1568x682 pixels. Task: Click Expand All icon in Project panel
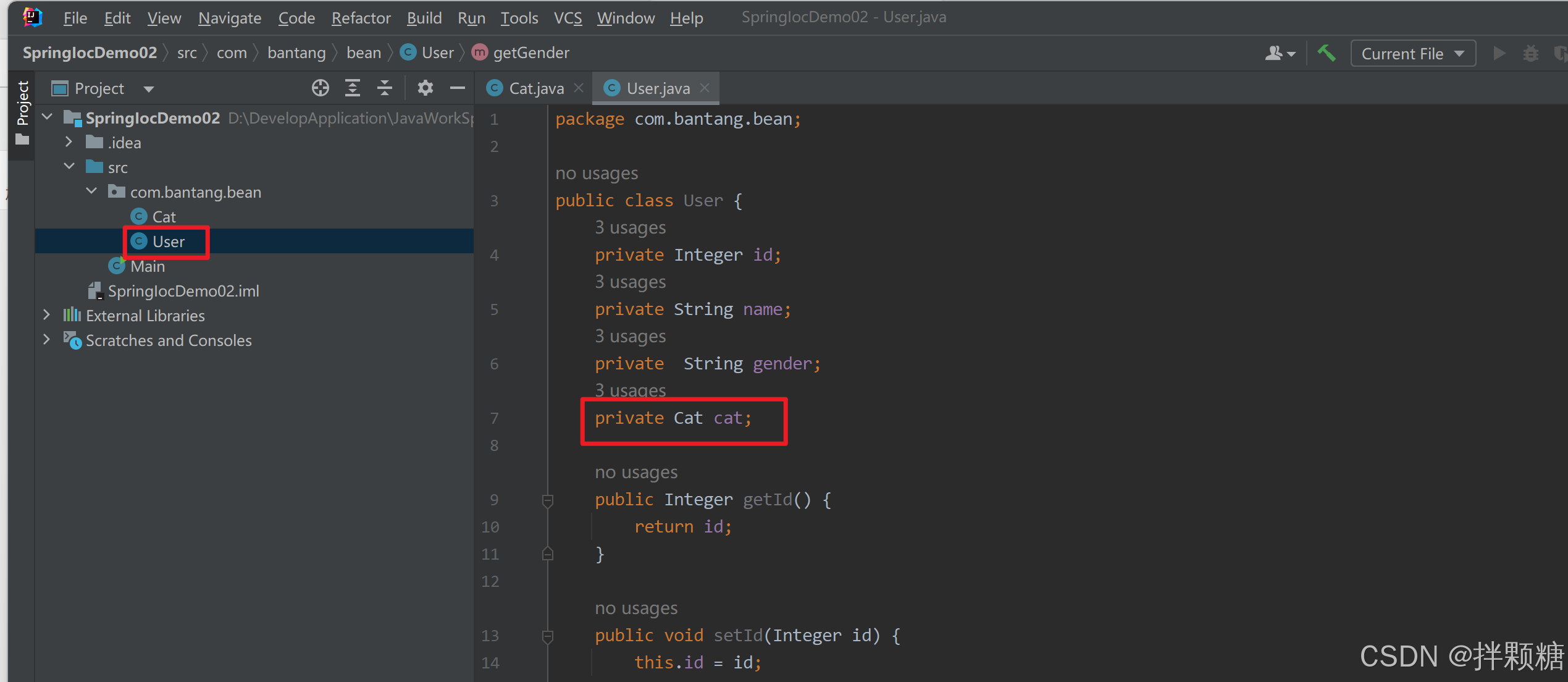coord(352,88)
